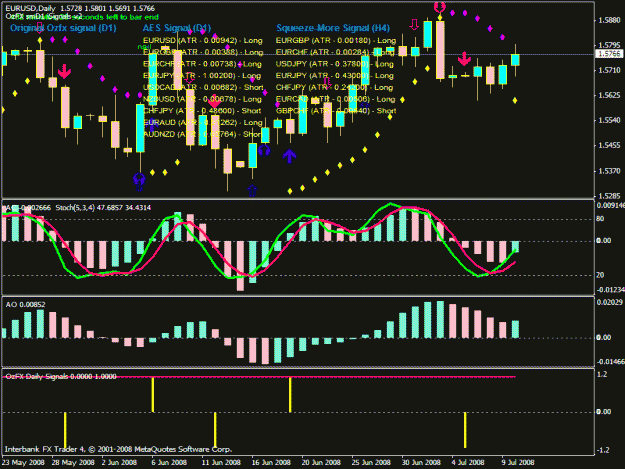Click the CHFJPY (ATR - 0.48600) Short row
Viewport: 625px width, 469px height.
[202, 111]
